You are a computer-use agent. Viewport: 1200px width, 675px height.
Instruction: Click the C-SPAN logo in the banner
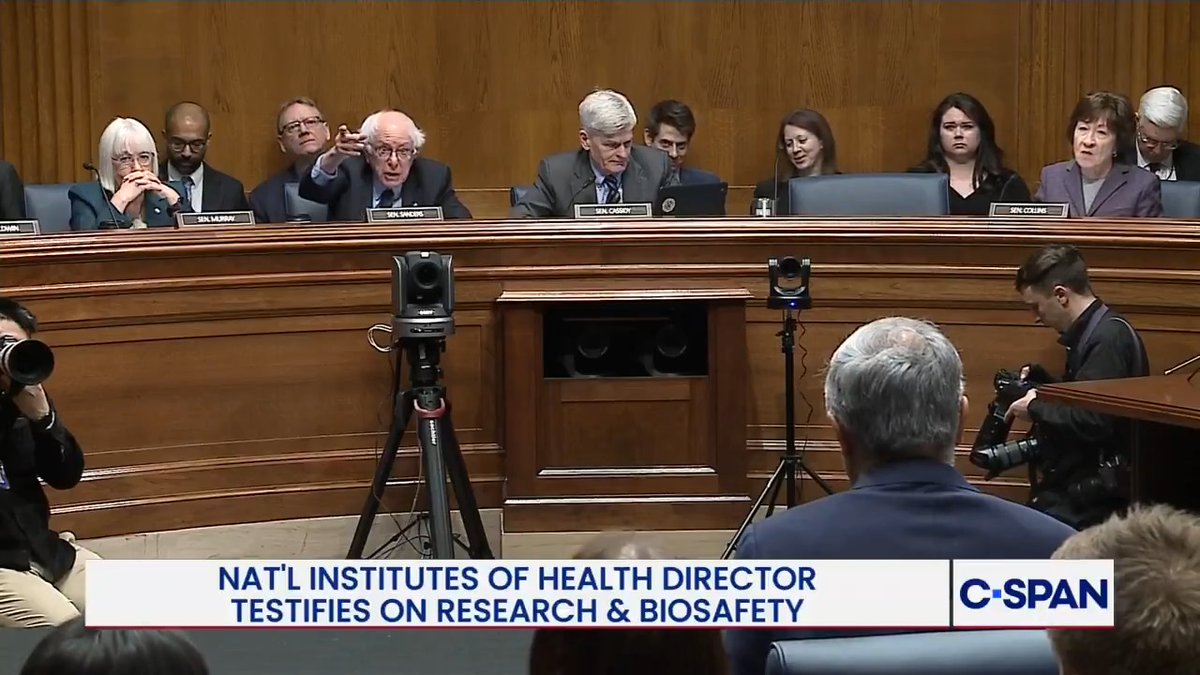tap(1034, 593)
